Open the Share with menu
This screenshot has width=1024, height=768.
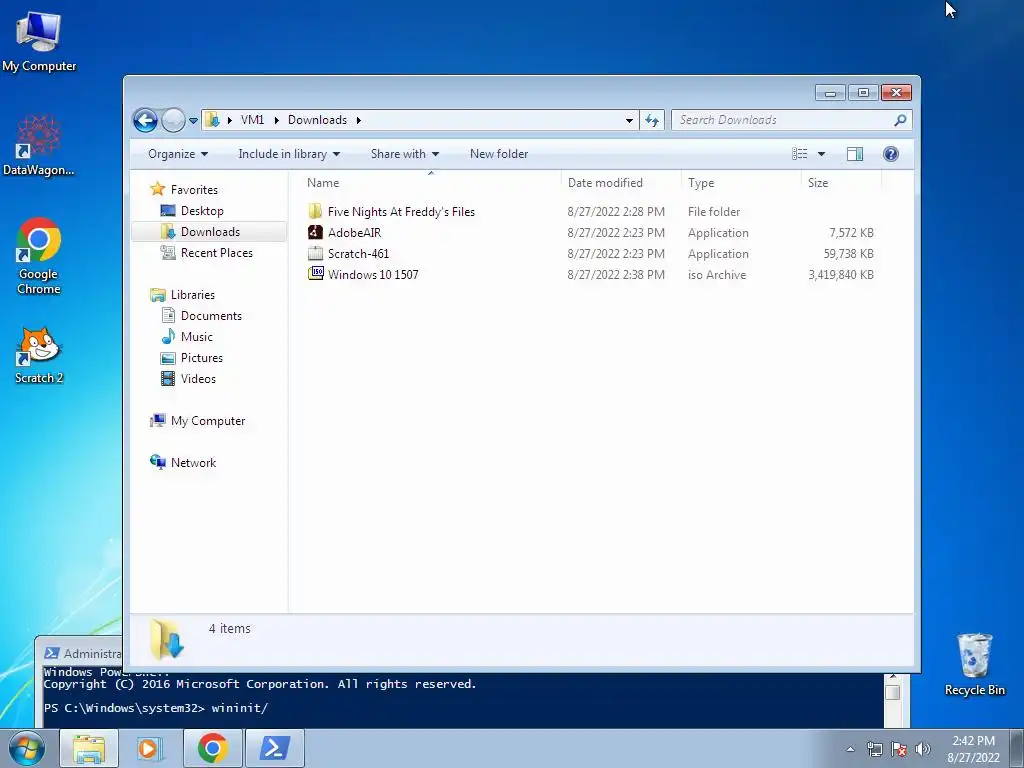[x=404, y=154]
